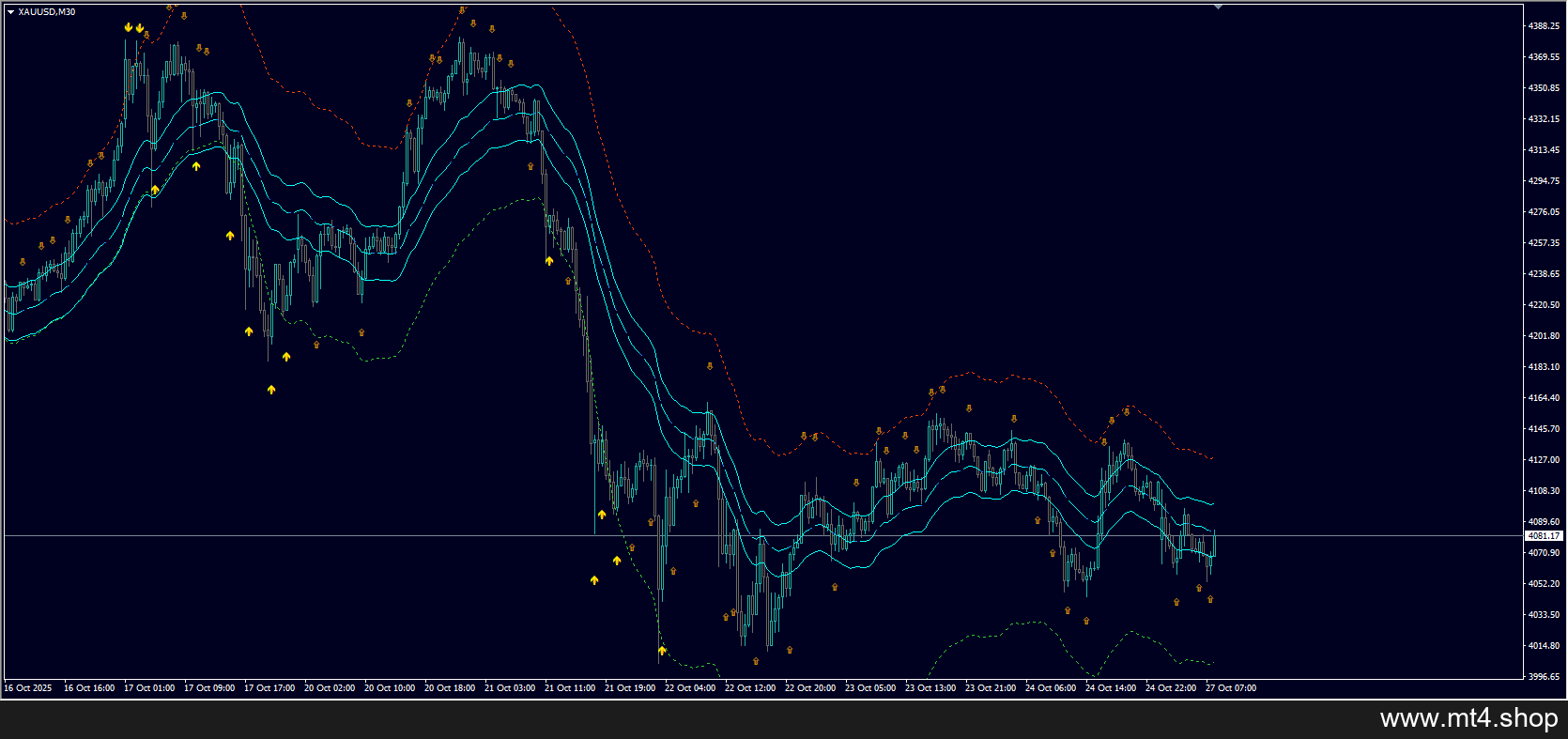
Task: Click price scale value 4014.80
Action: coord(1544,646)
